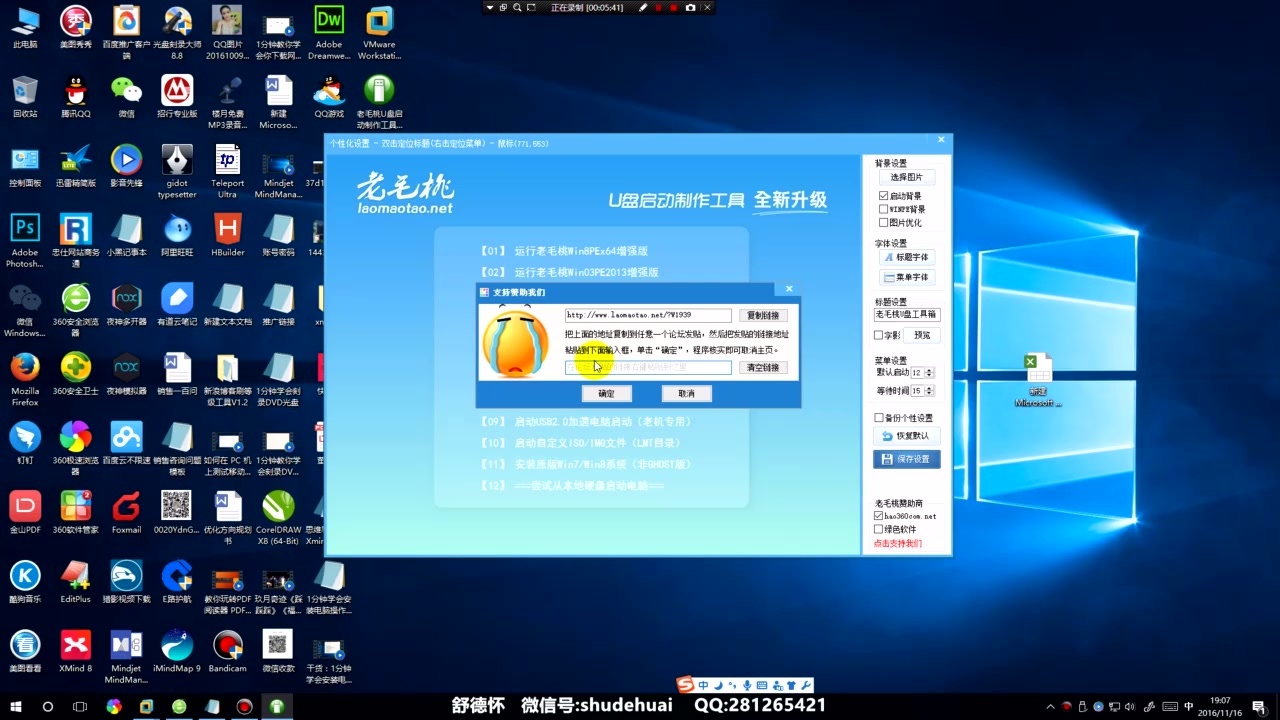Open XMind 8 desktop icon
The image size is (1280, 720).
[x=76, y=650]
